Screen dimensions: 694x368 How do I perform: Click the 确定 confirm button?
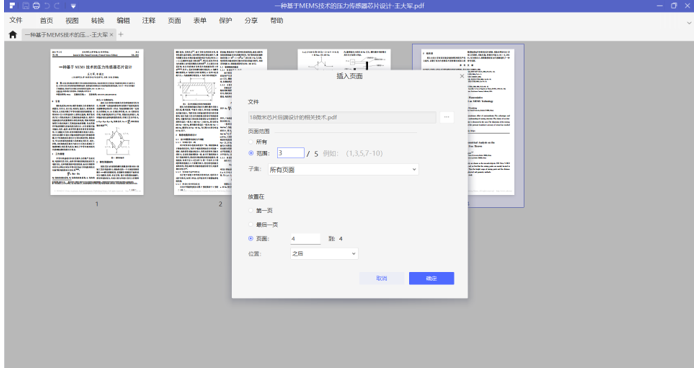tap(432, 278)
